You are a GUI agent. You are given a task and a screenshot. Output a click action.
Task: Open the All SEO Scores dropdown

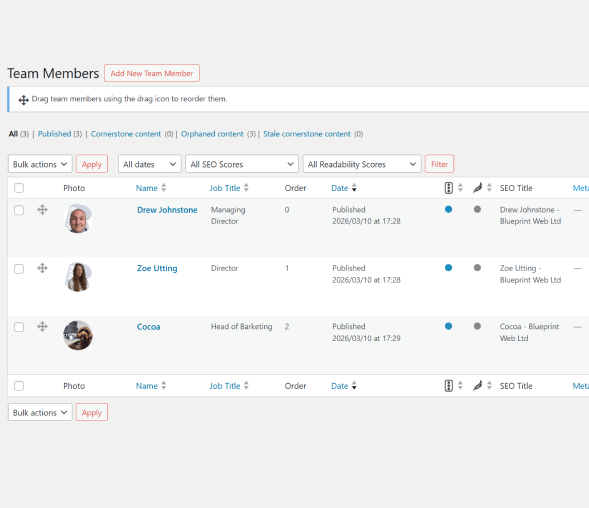click(242, 164)
